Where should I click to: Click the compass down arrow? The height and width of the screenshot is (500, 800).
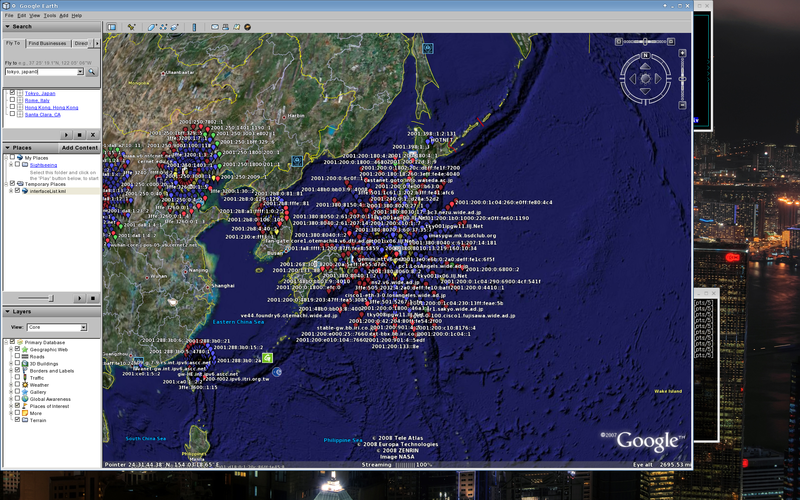click(x=645, y=91)
